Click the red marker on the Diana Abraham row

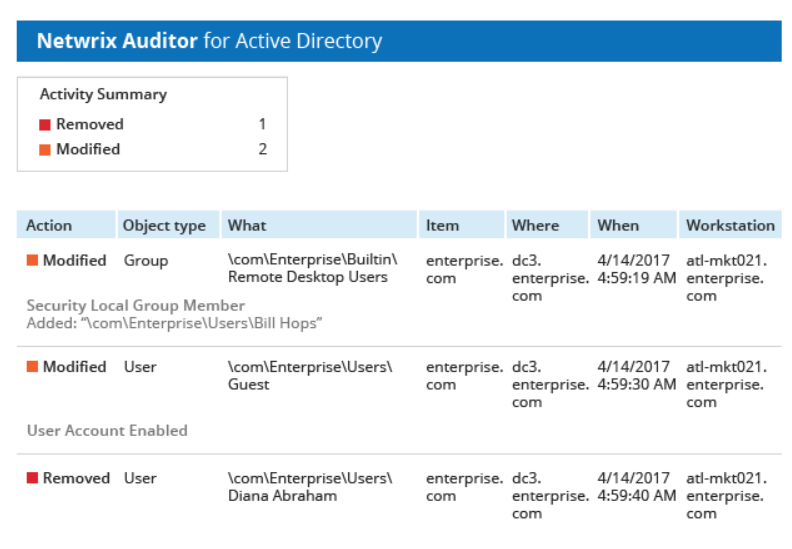32,478
